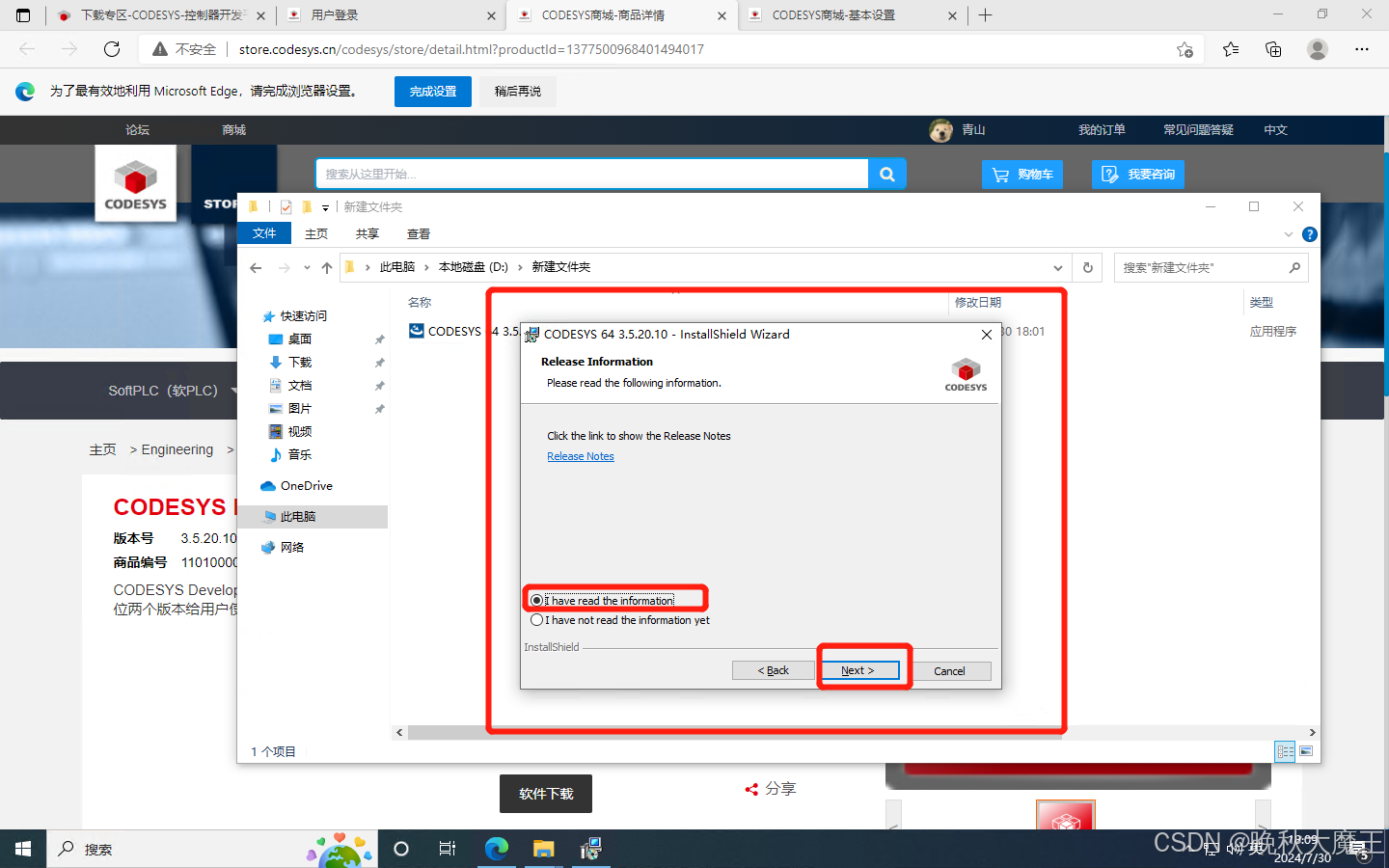This screenshot has height=868, width=1389.
Task: Go back in File Explorer navigation
Action: 256,267
